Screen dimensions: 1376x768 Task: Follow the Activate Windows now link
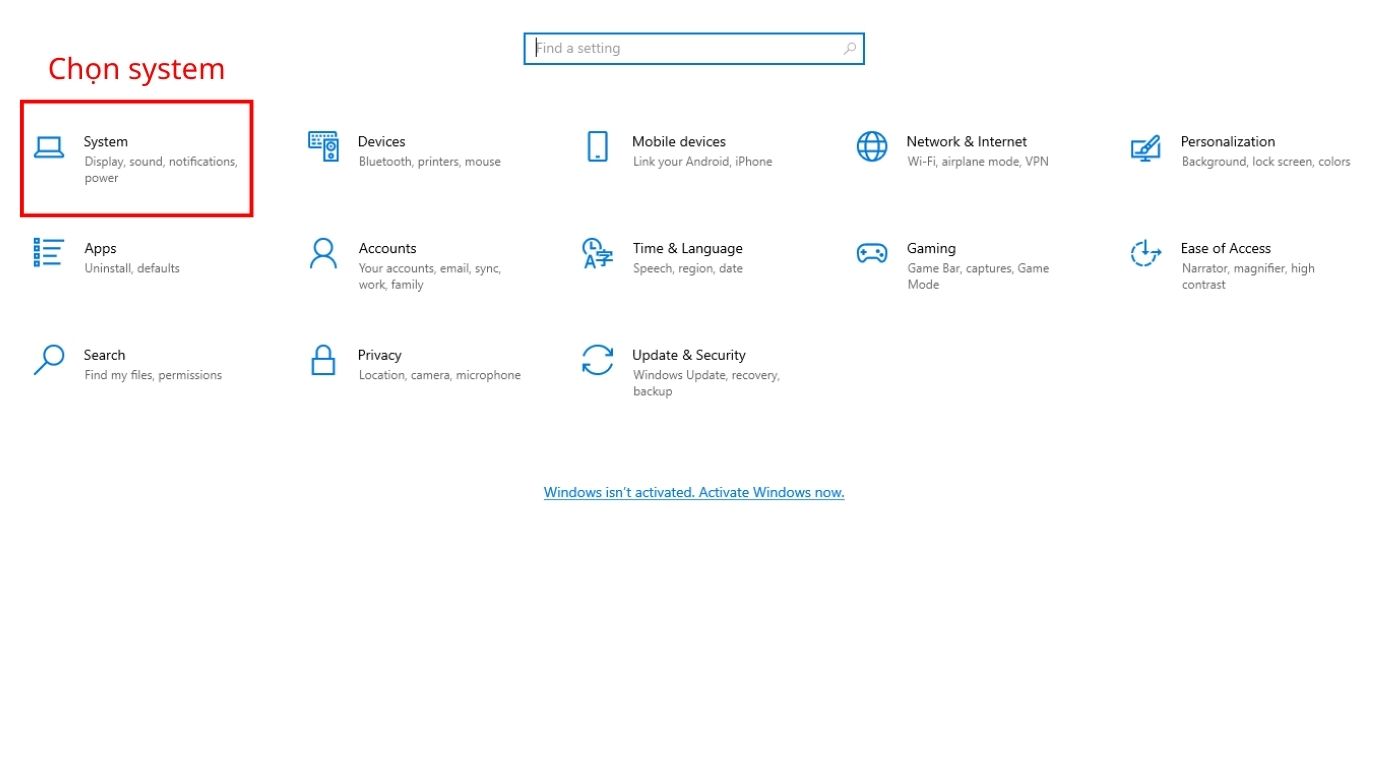[x=694, y=492]
